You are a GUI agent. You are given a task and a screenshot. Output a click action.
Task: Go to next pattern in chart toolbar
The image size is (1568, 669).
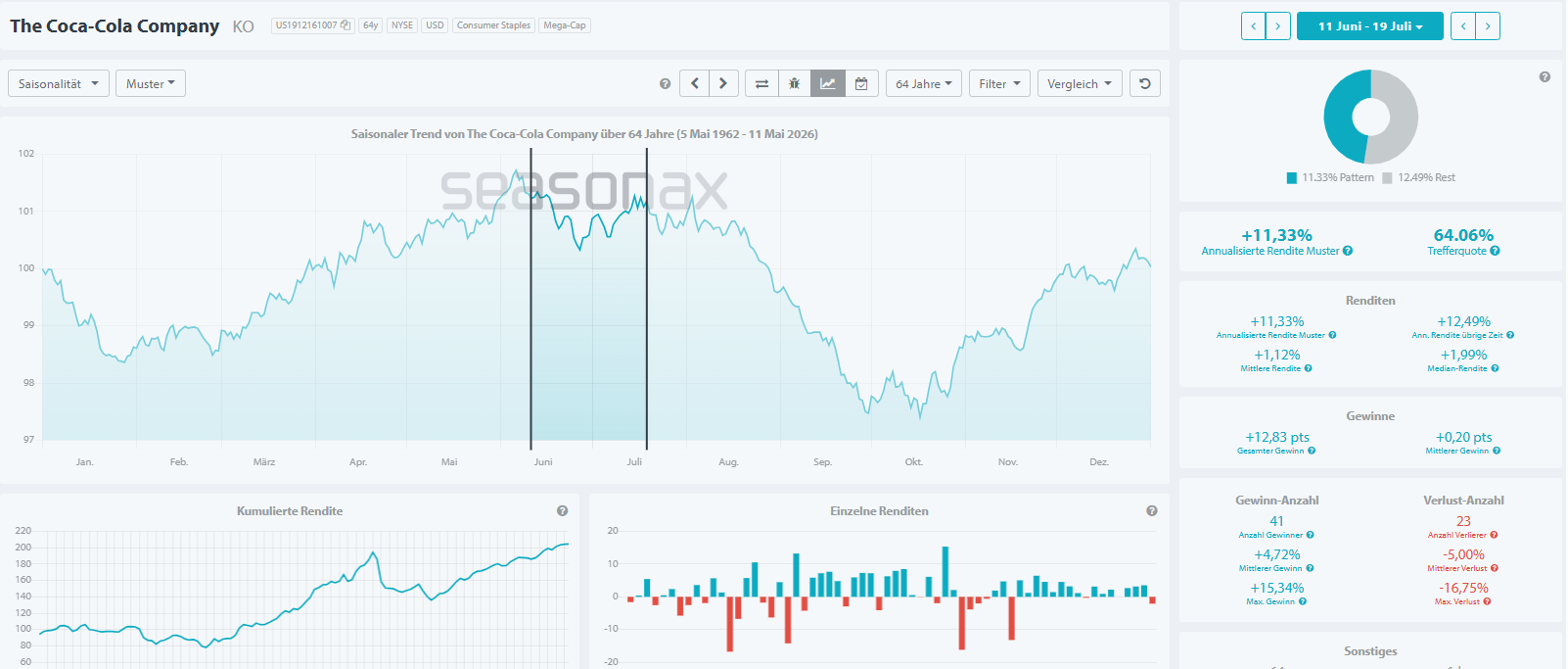click(x=723, y=83)
